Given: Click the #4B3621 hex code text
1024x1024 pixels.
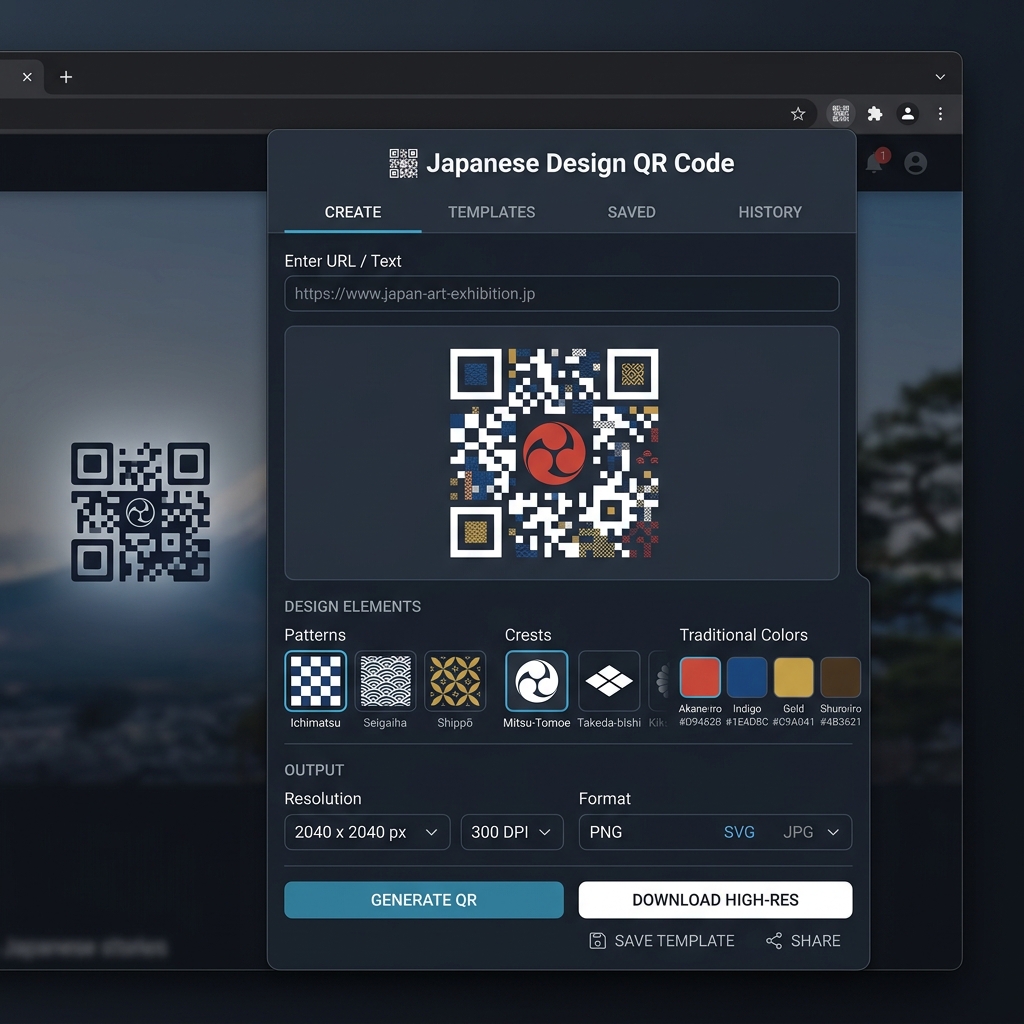Looking at the screenshot, I should click(x=840, y=722).
